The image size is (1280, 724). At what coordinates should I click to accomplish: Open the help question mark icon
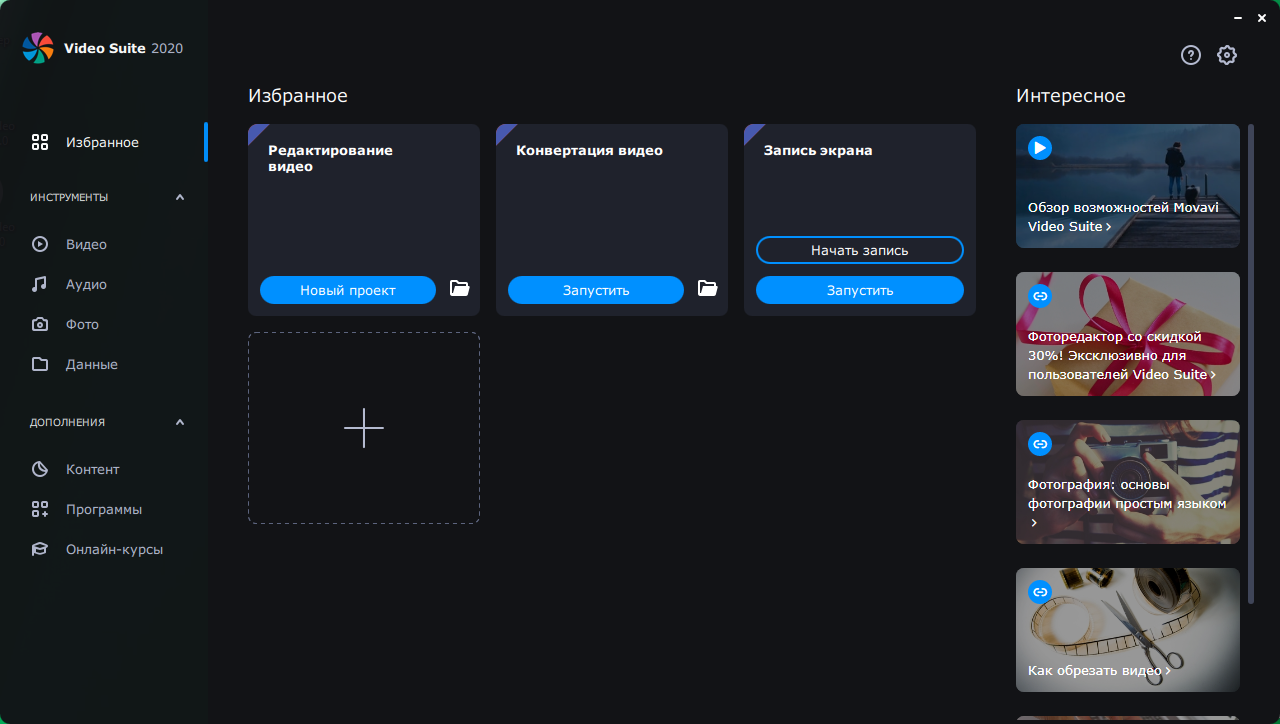[x=1190, y=55]
